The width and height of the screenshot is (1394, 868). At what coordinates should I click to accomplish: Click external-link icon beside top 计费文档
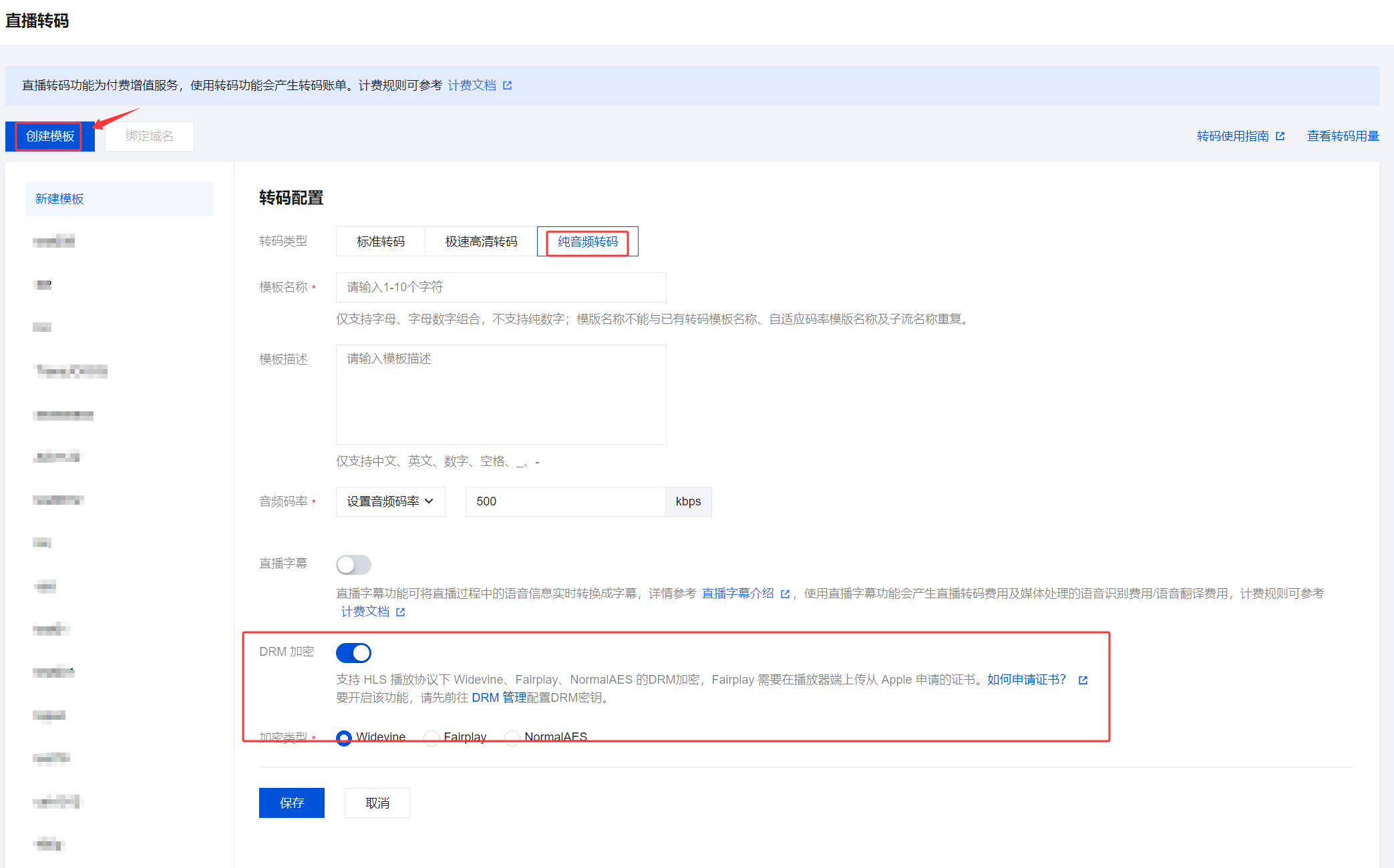pyautogui.click(x=507, y=85)
